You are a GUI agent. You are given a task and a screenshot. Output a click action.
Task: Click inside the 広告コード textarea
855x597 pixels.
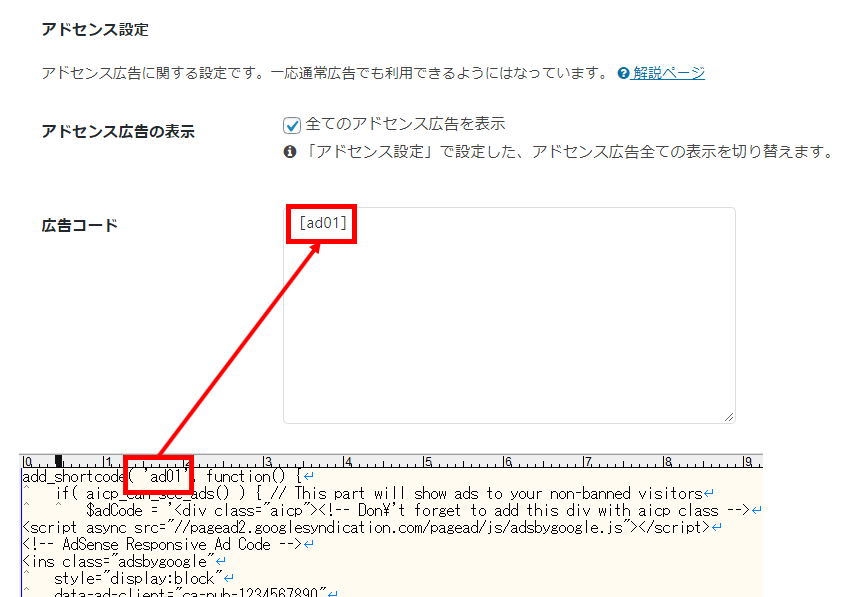pyautogui.click(x=509, y=315)
